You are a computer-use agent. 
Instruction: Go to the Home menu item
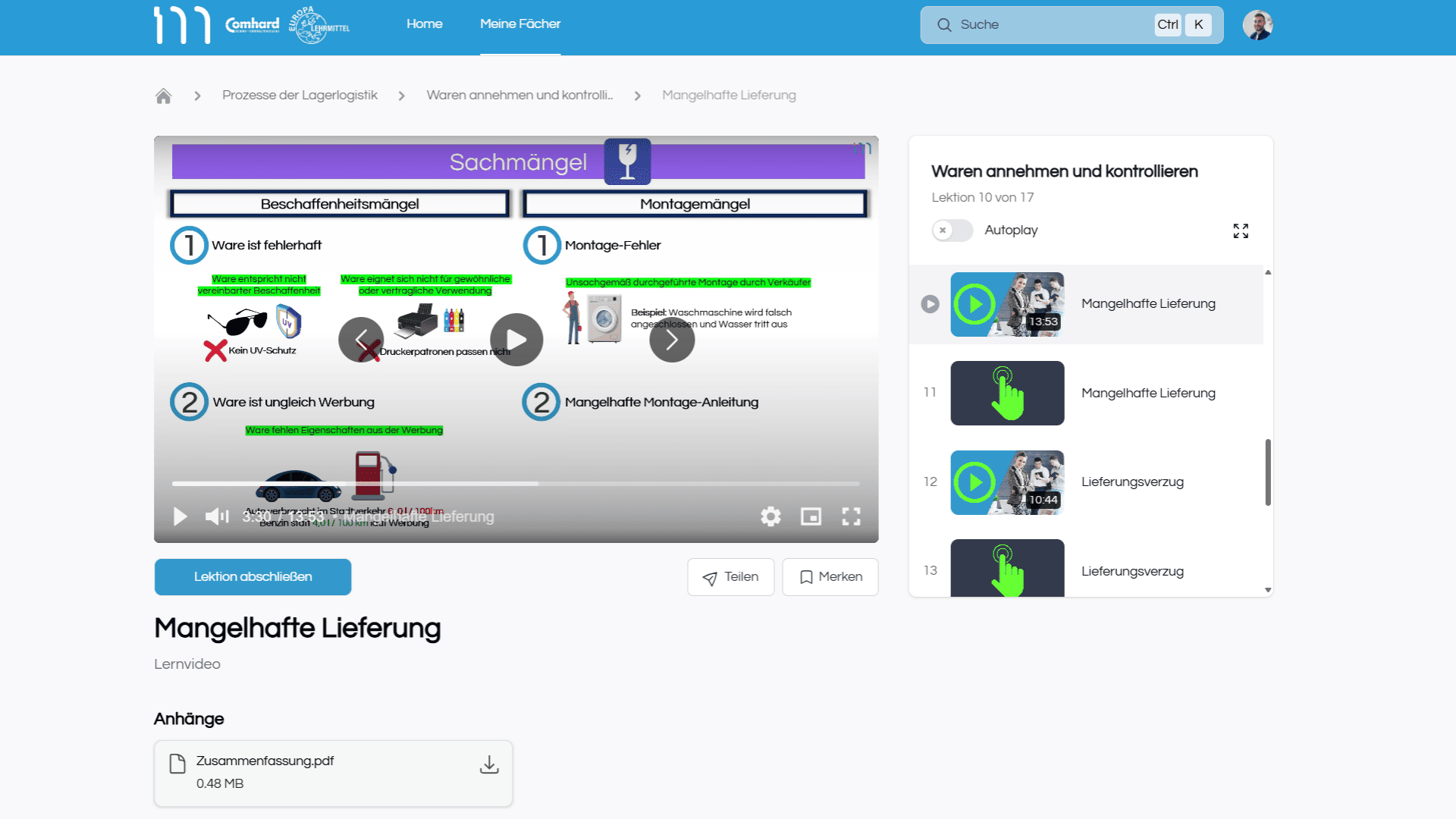point(424,24)
